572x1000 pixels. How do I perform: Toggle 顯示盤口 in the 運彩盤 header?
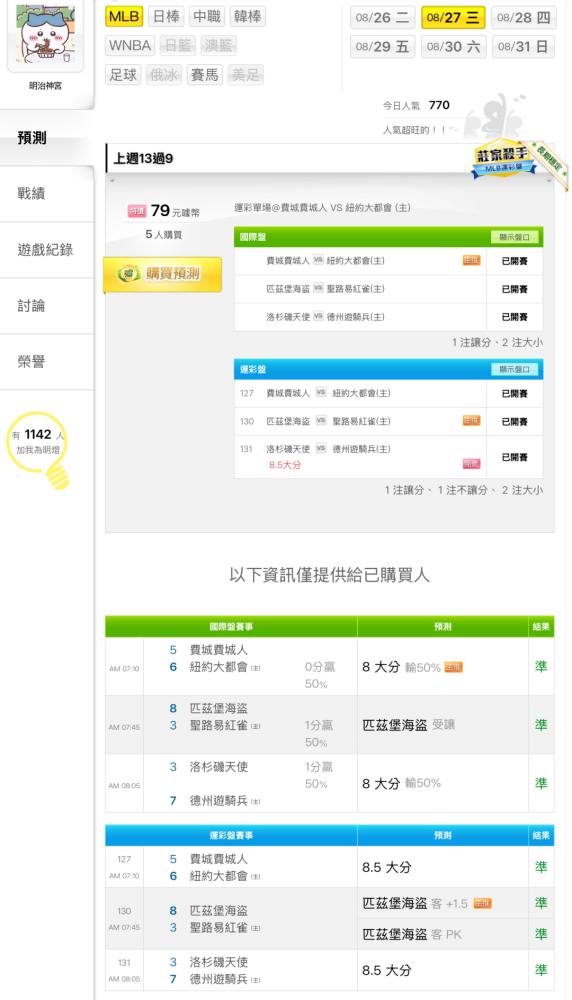[515, 369]
